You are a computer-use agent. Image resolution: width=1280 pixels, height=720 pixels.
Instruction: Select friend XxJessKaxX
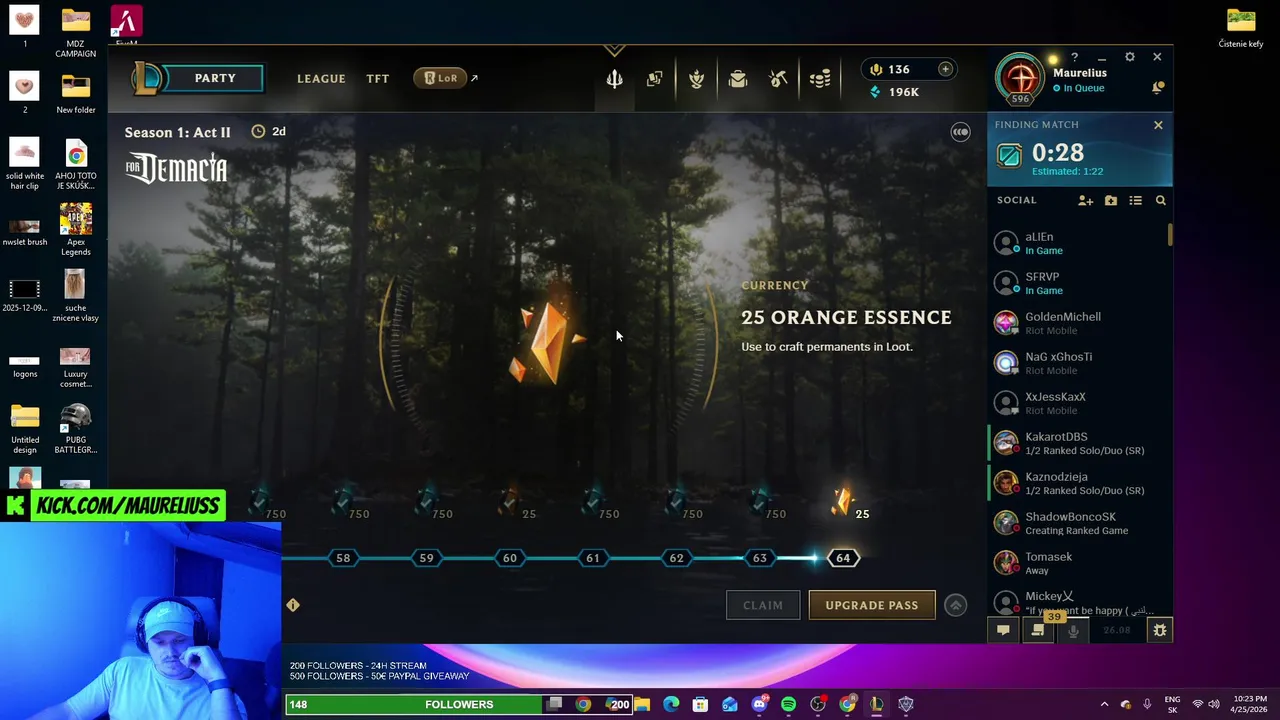1078,404
